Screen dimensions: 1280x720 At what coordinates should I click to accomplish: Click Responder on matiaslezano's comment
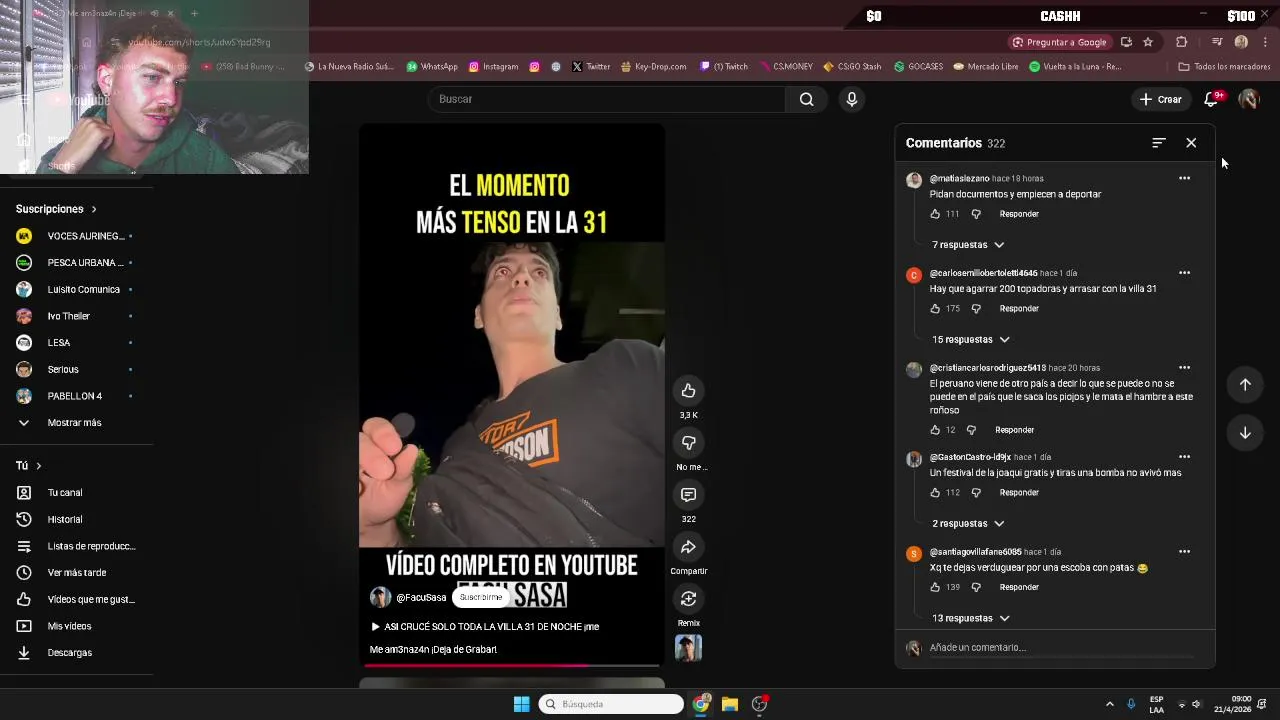coord(1019,214)
